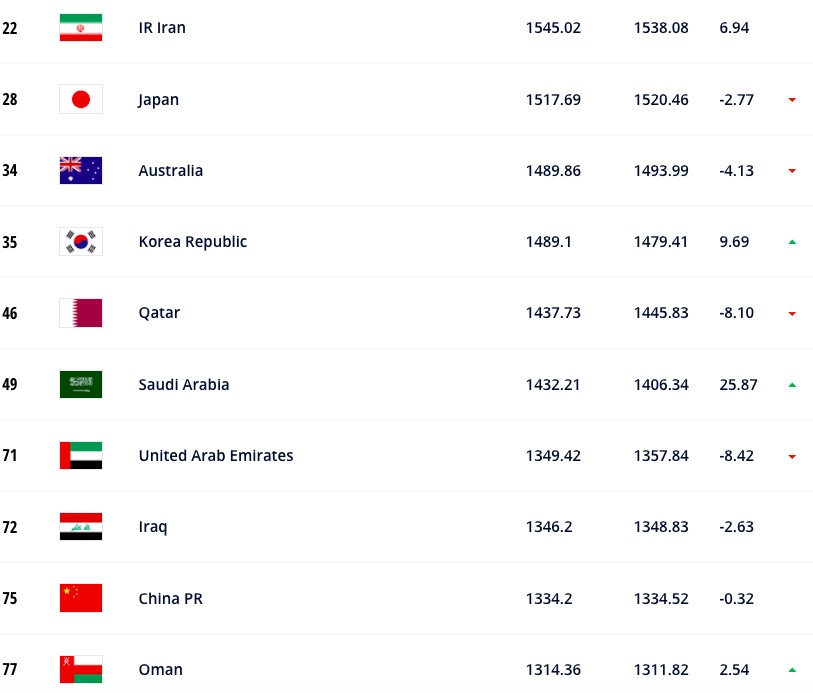Click the Qatar flag icon
The image size is (813, 693).
[81, 313]
